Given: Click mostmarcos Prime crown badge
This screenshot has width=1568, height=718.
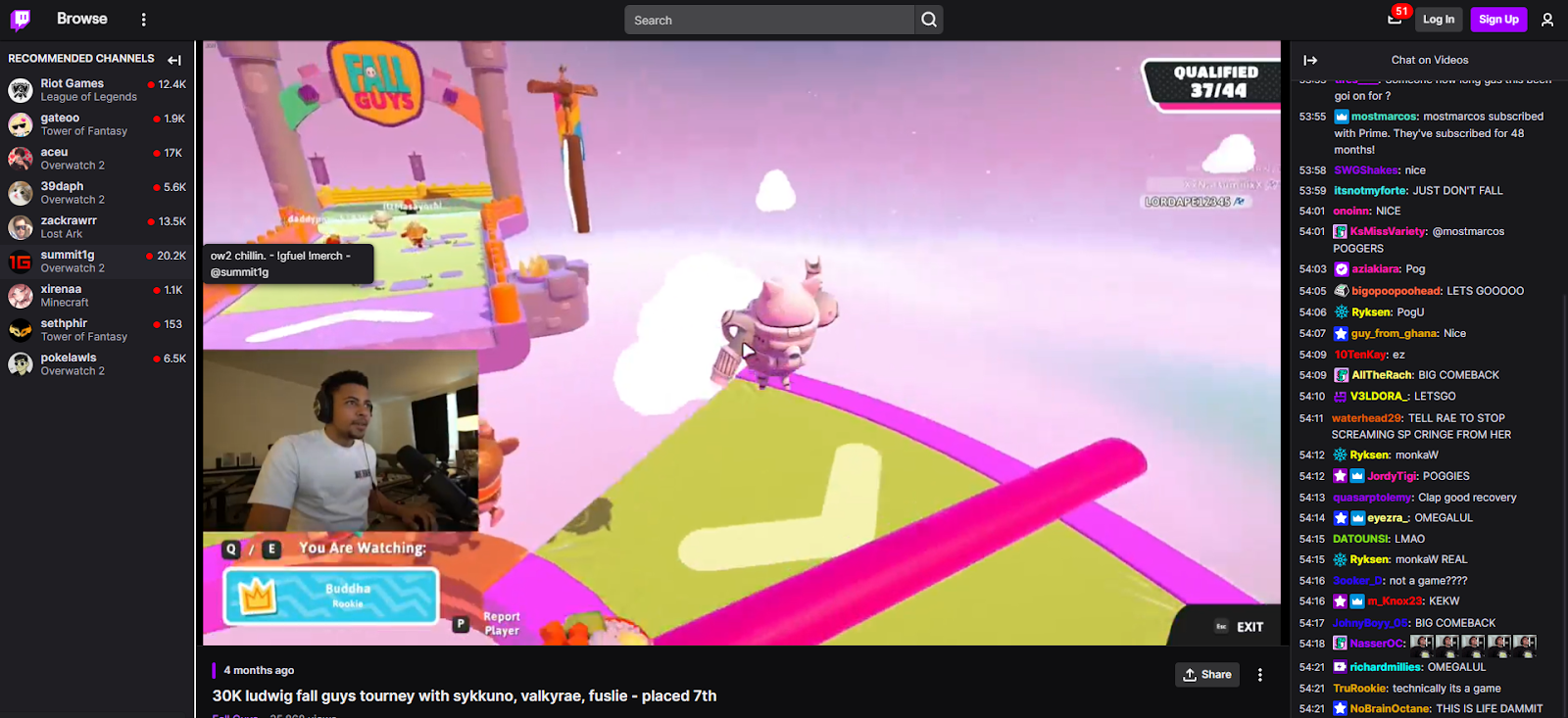Looking at the screenshot, I should point(1342,117).
